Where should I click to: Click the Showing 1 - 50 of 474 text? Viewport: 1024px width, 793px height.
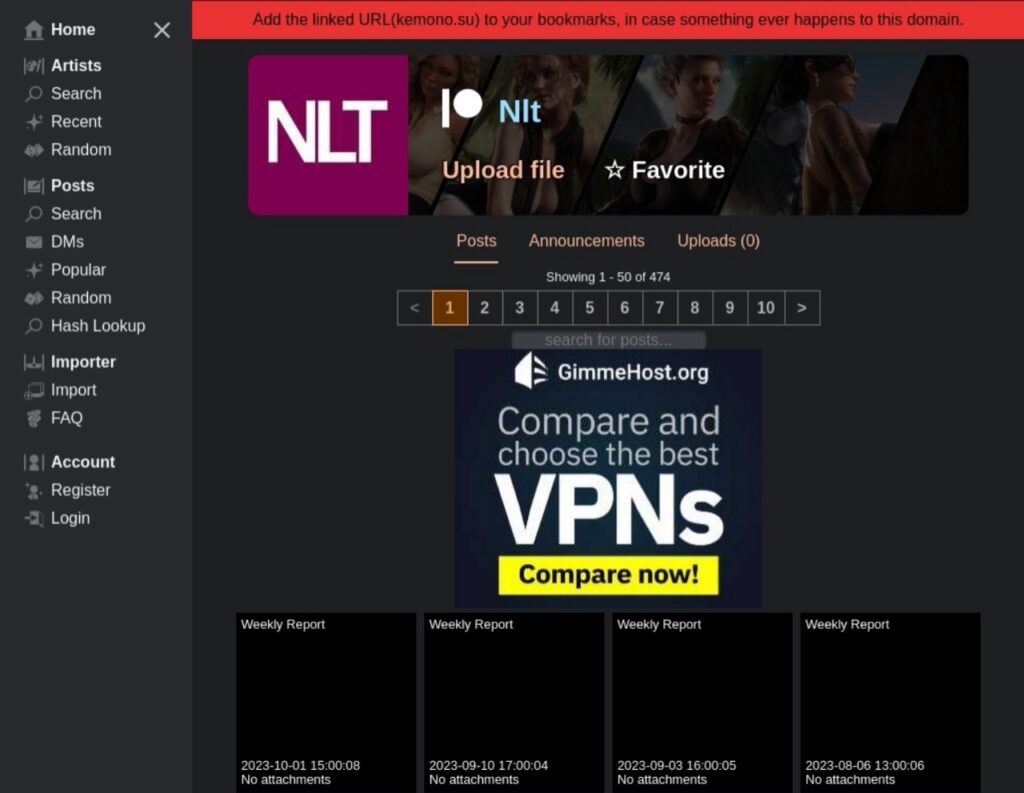point(608,277)
